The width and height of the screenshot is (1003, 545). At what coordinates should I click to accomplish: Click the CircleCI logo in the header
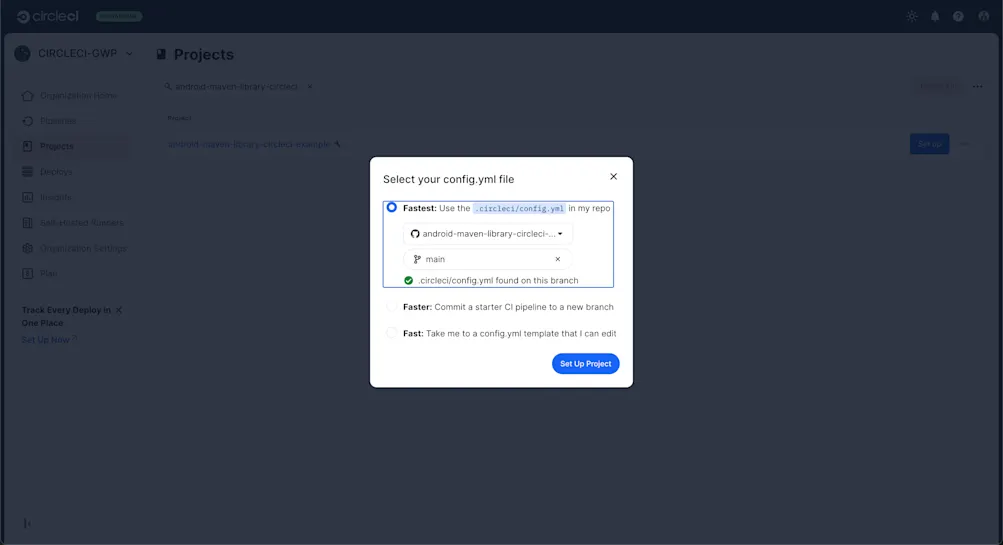[48, 17]
